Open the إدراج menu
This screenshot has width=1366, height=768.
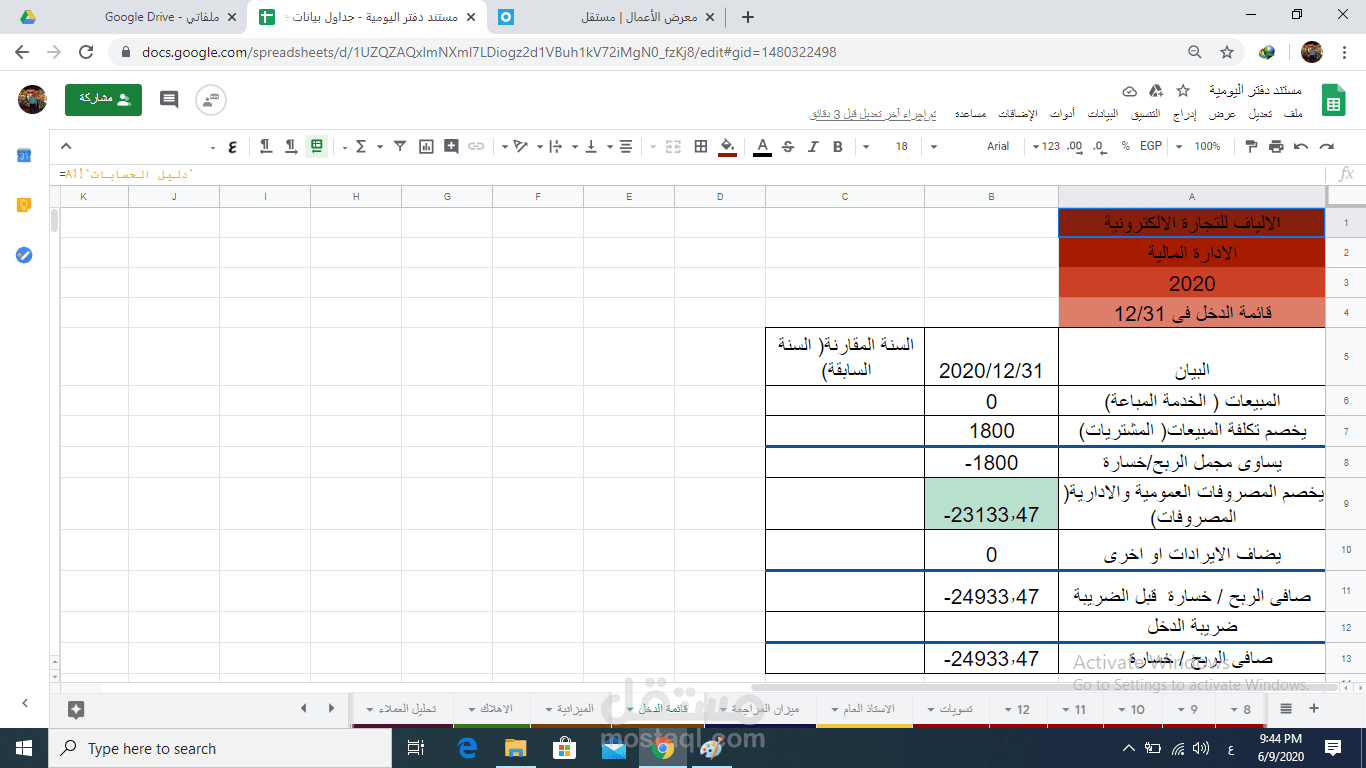1184,114
